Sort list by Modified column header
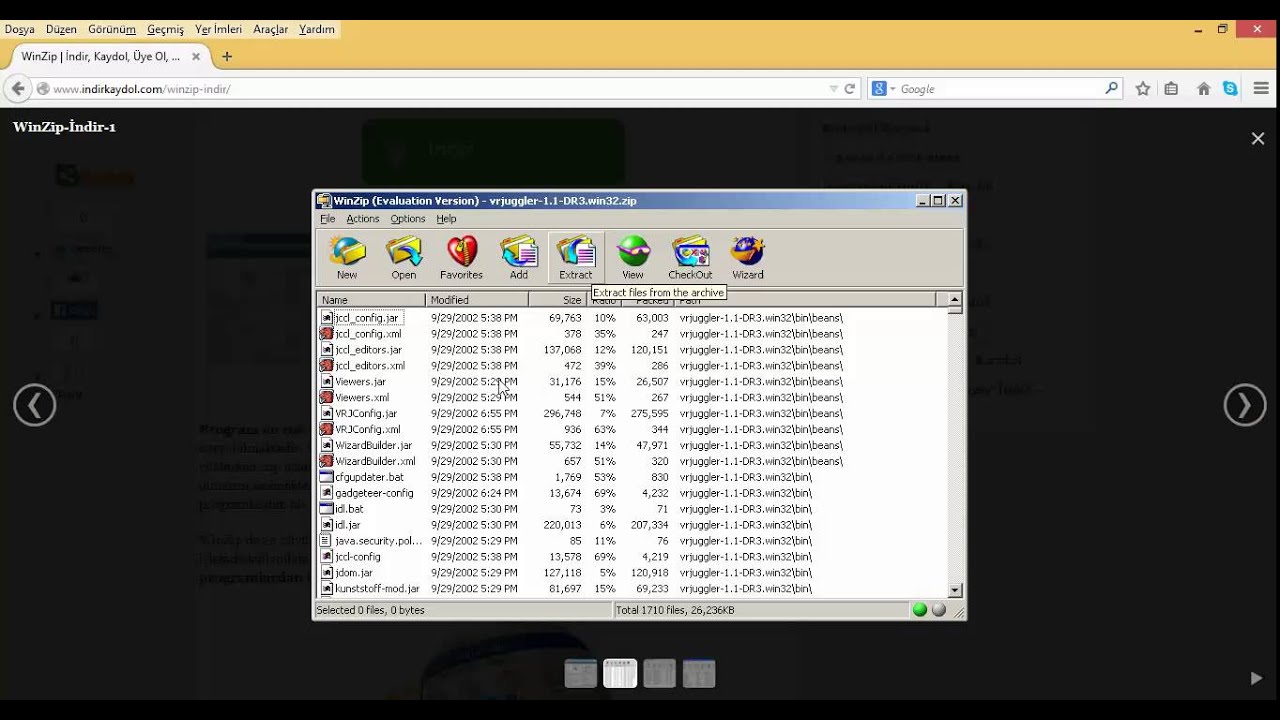This screenshot has height=720, width=1280. pyautogui.click(x=477, y=300)
